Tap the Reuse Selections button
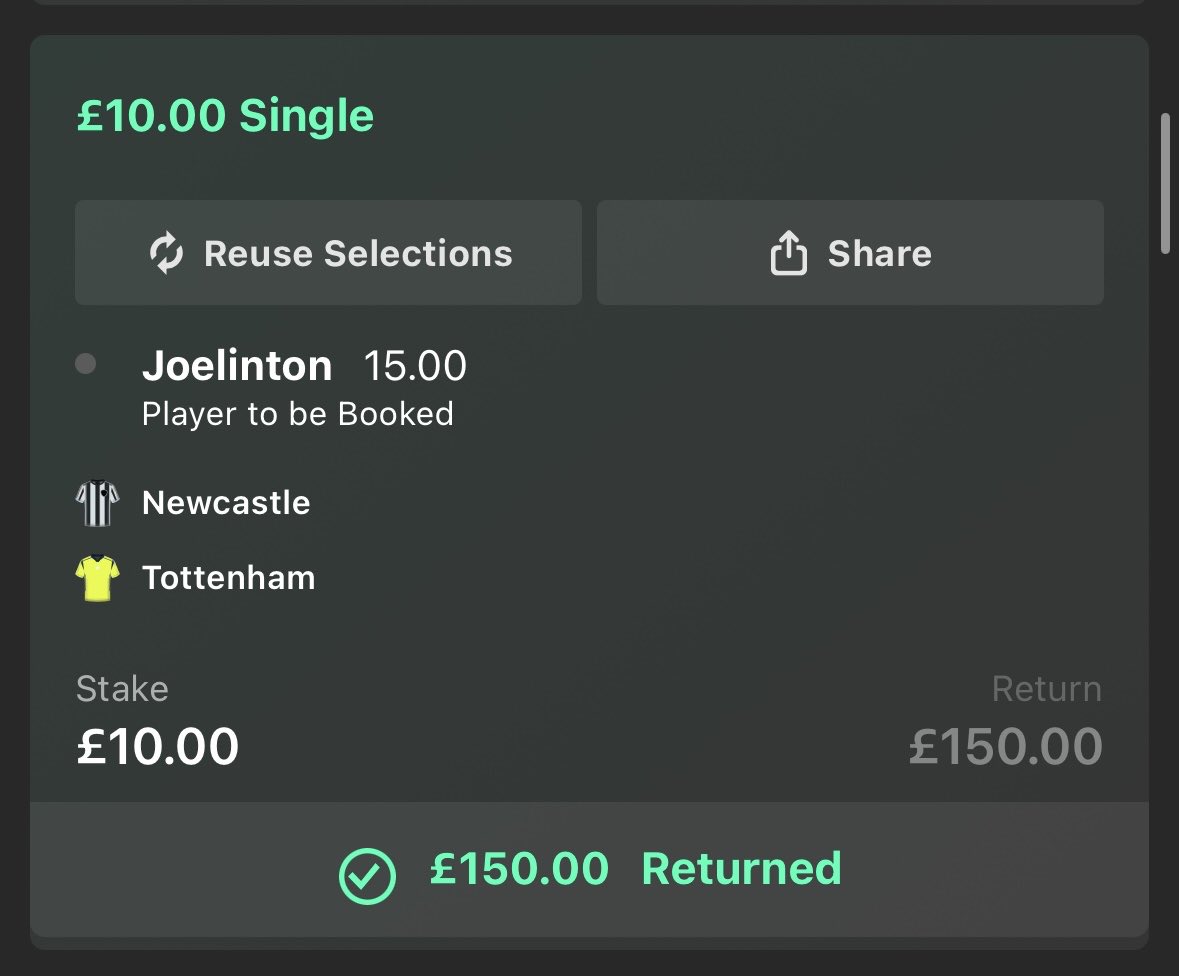This screenshot has height=976, width=1179. point(329,253)
